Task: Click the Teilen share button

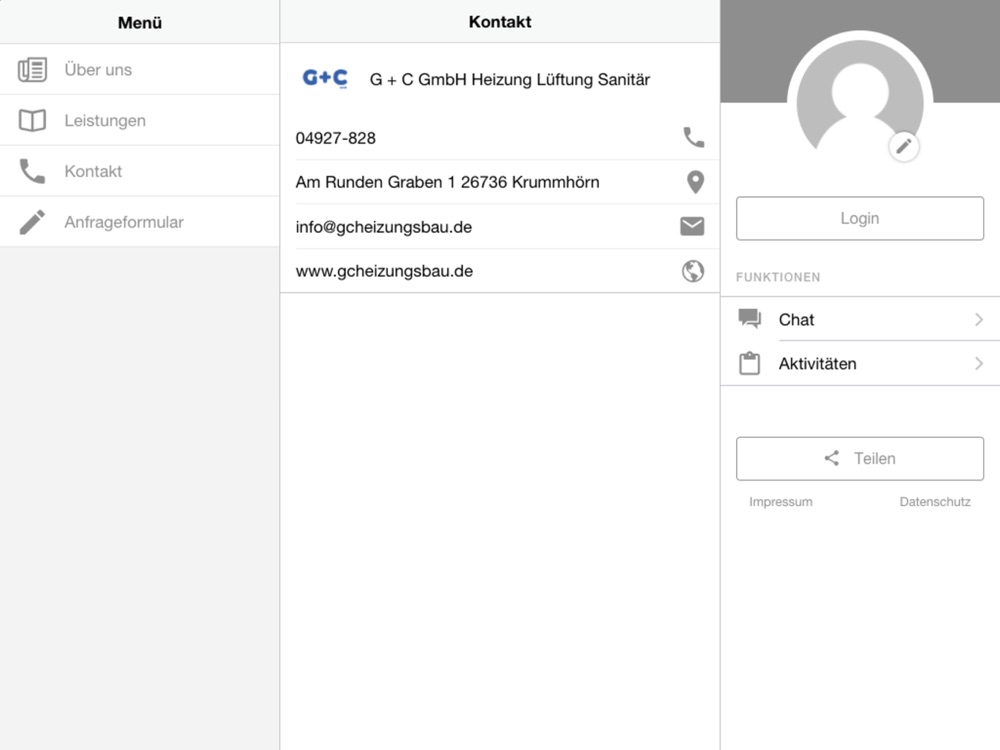Action: [860, 459]
